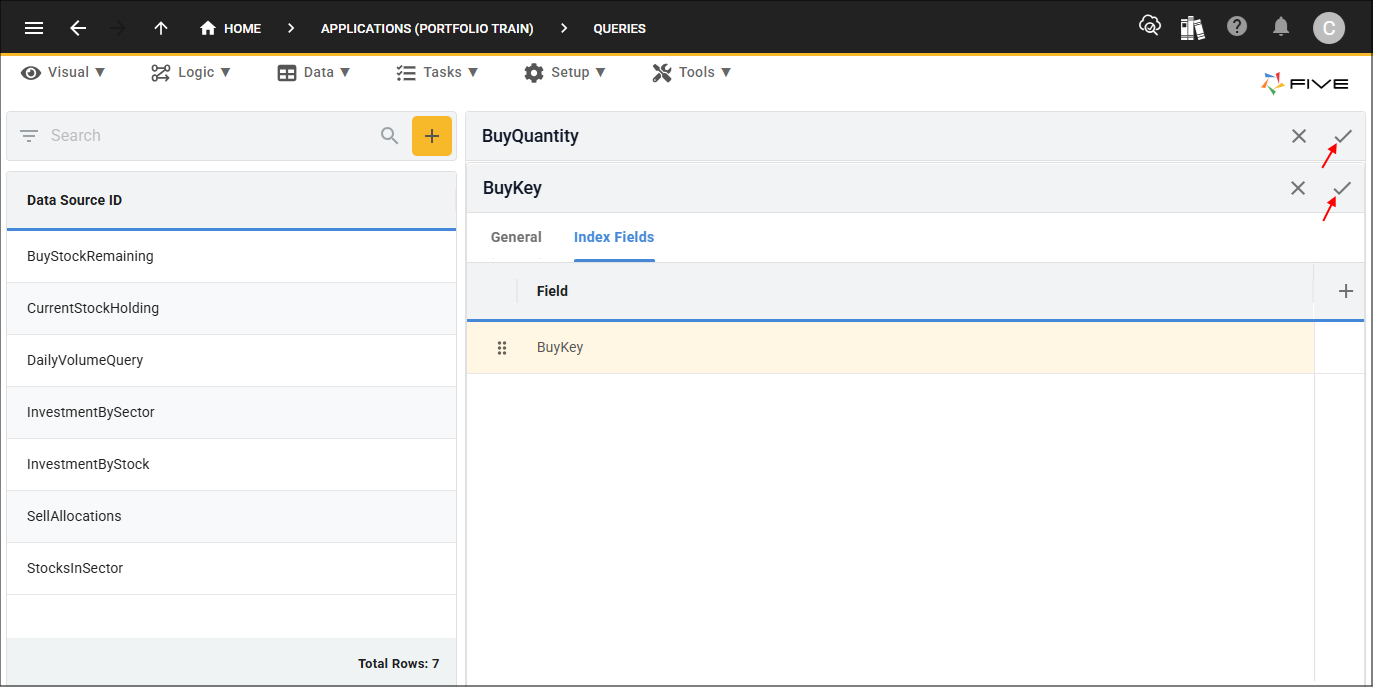The width and height of the screenshot is (1373, 687).
Task: Click the search magnifier icon
Action: click(x=390, y=136)
